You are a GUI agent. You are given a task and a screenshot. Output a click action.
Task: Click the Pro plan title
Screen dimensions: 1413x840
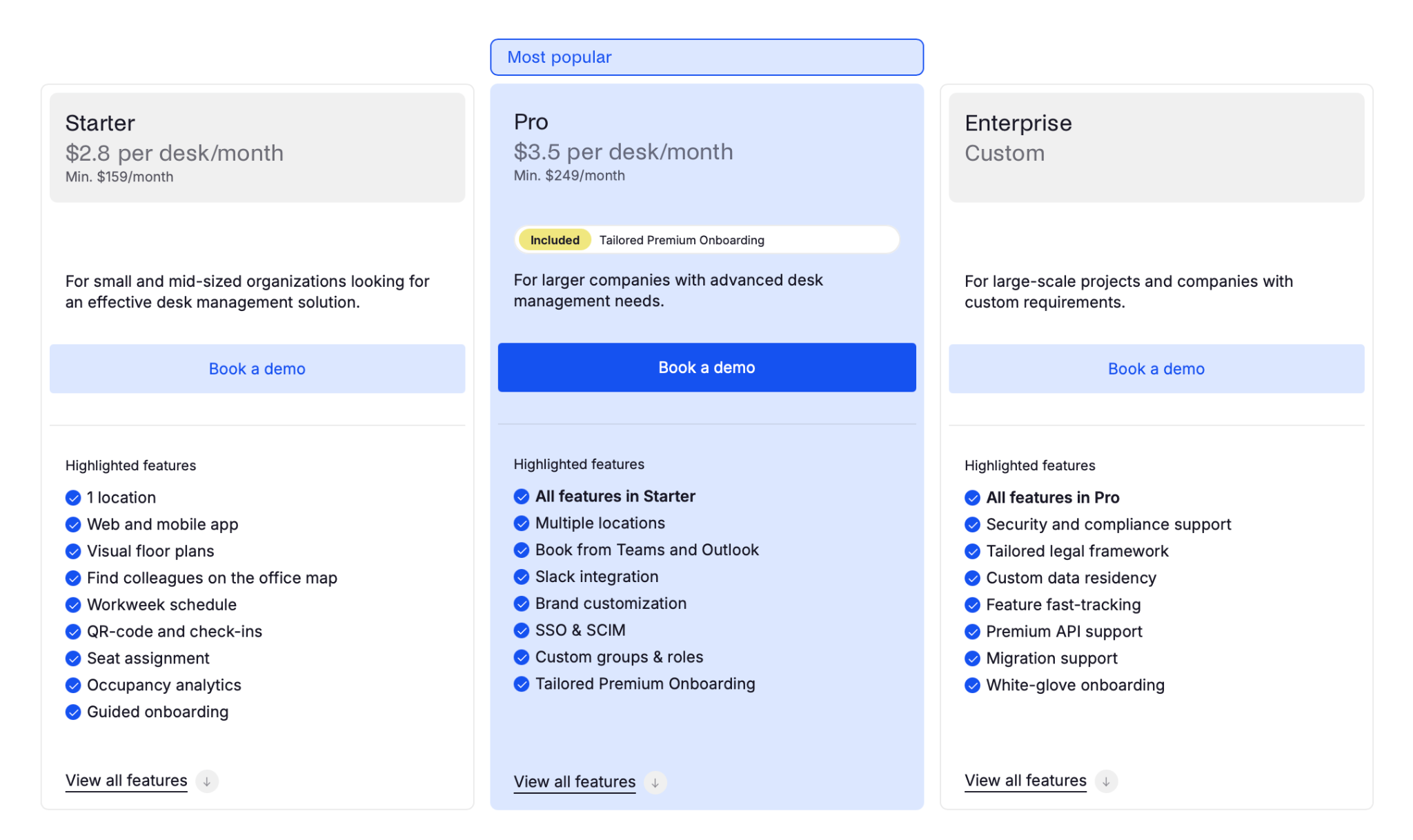pyautogui.click(x=531, y=121)
